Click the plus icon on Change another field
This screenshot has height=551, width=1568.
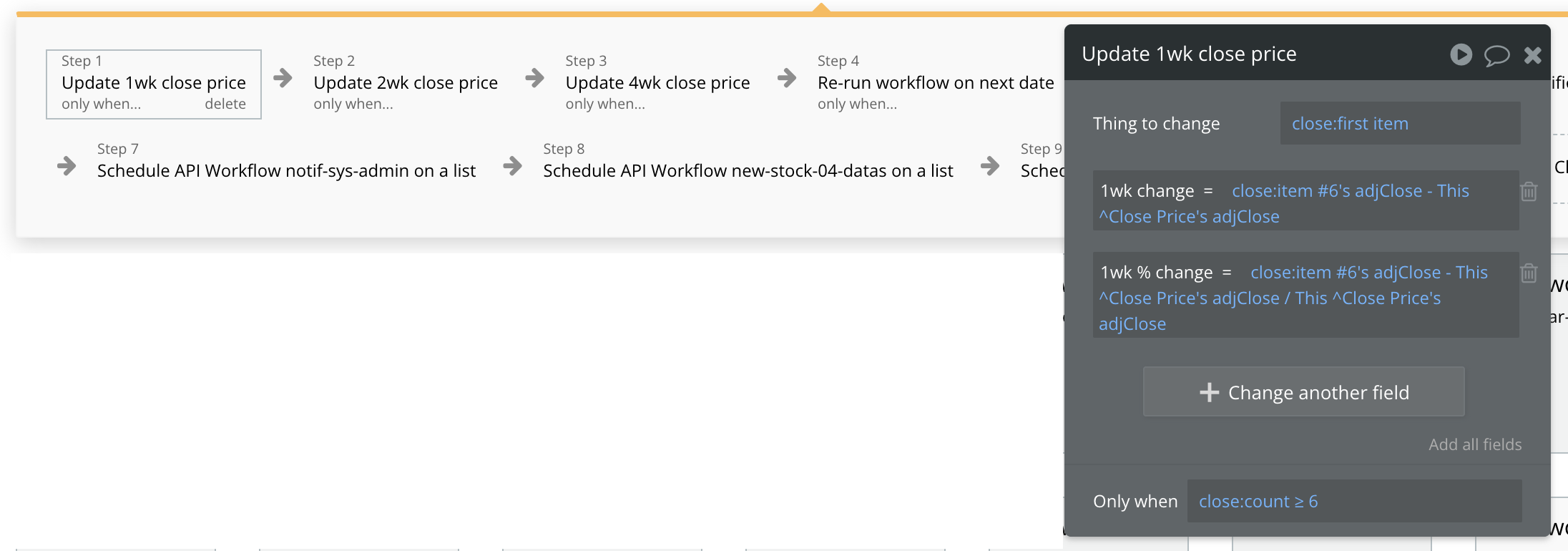click(x=1209, y=392)
